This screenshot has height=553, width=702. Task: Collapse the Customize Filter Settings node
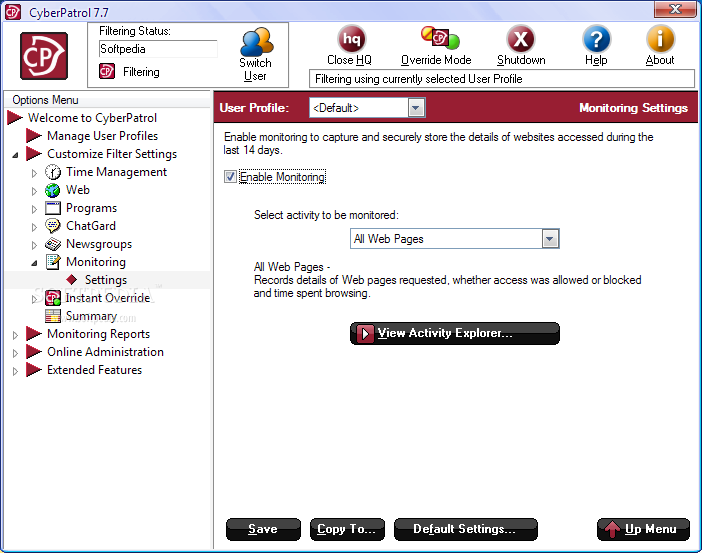15,155
